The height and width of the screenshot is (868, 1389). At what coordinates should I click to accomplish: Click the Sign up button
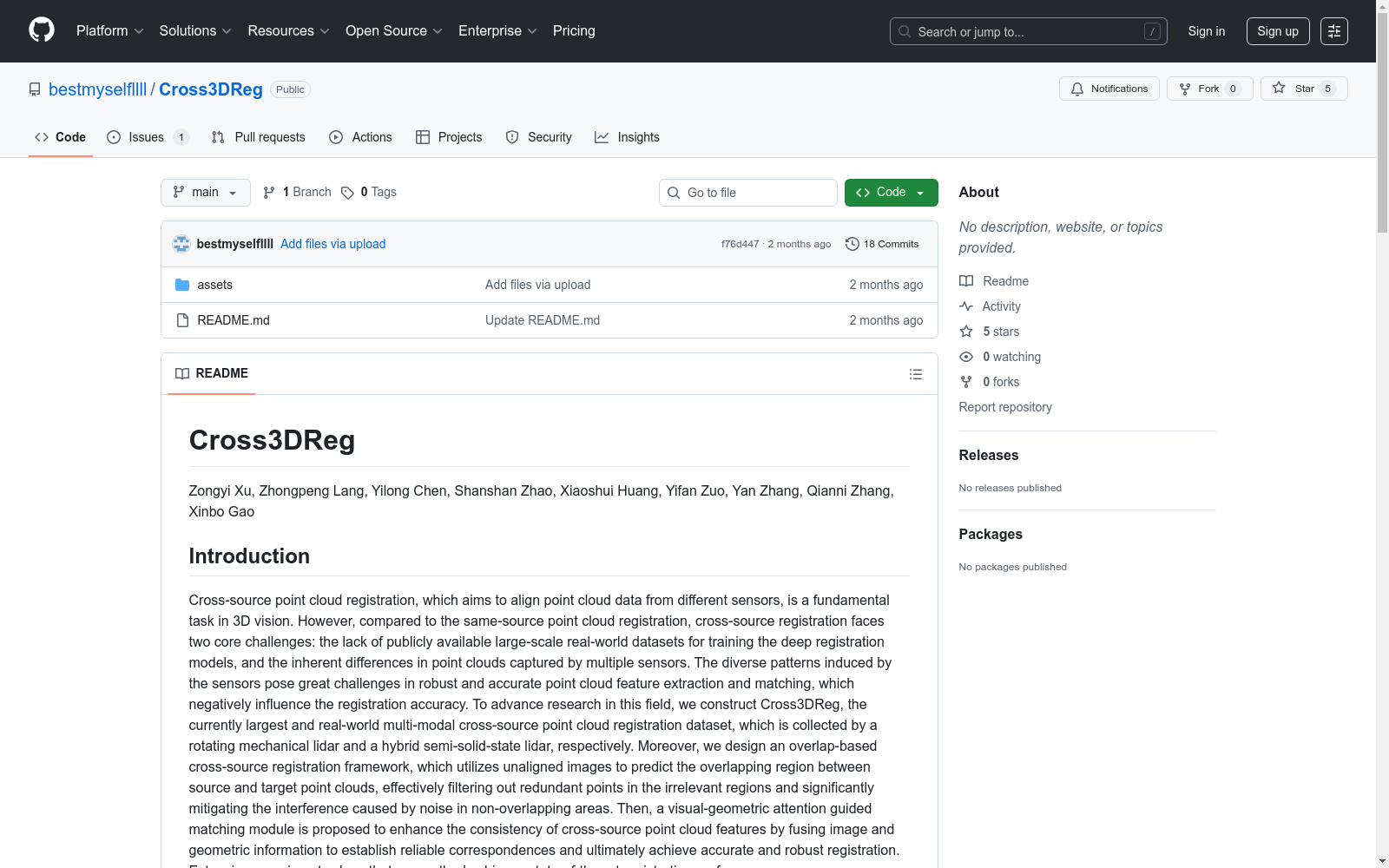tap(1278, 31)
